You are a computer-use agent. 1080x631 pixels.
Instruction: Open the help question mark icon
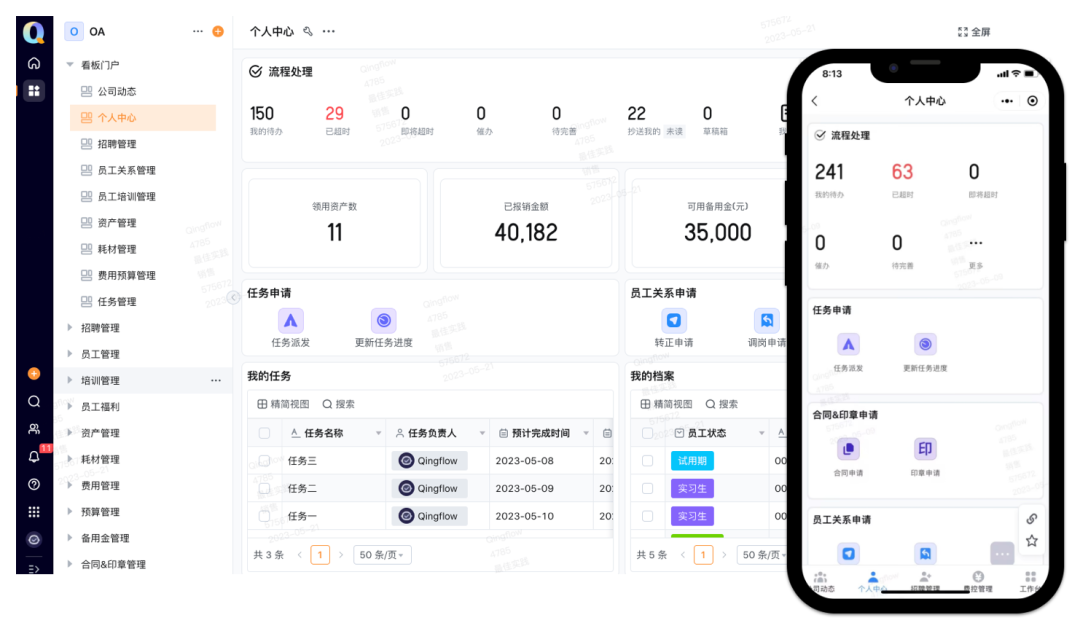click(x=34, y=484)
